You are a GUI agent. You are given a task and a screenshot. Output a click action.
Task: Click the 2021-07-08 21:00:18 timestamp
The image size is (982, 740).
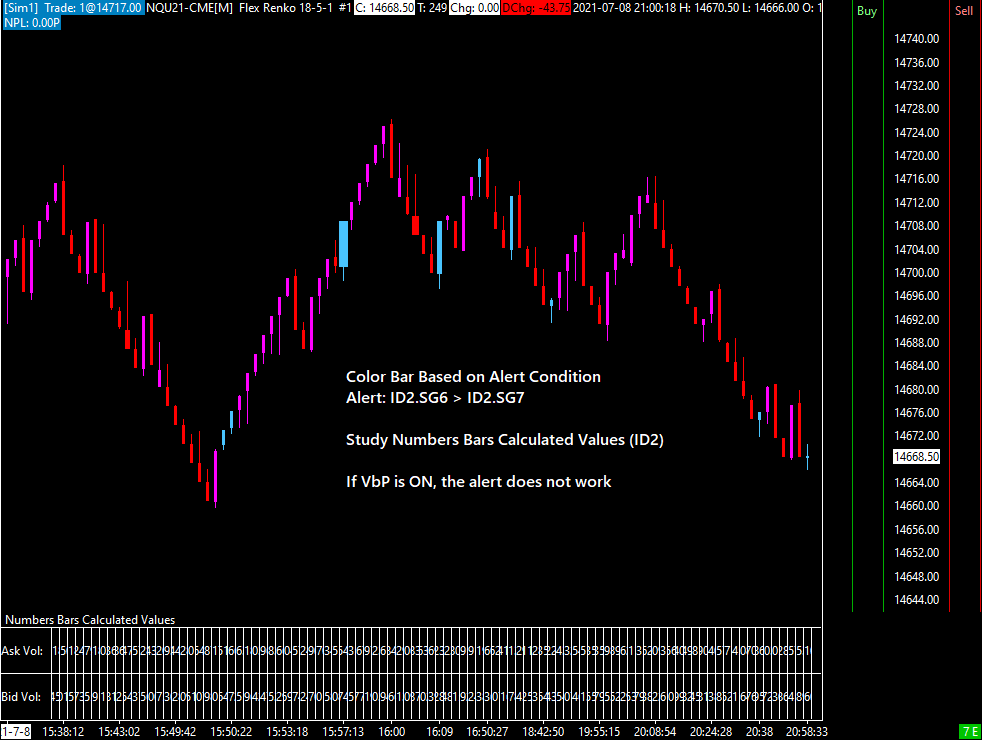point(624,8)
